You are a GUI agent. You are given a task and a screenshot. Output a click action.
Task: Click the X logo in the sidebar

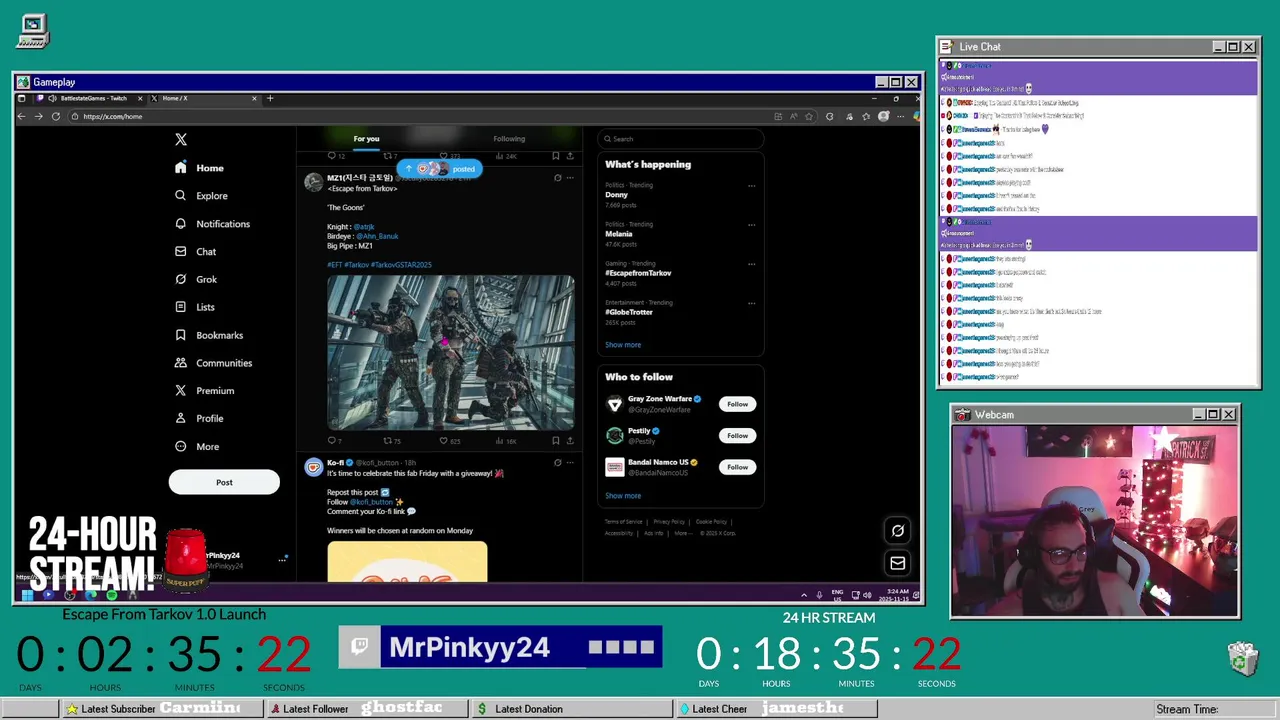180,140
